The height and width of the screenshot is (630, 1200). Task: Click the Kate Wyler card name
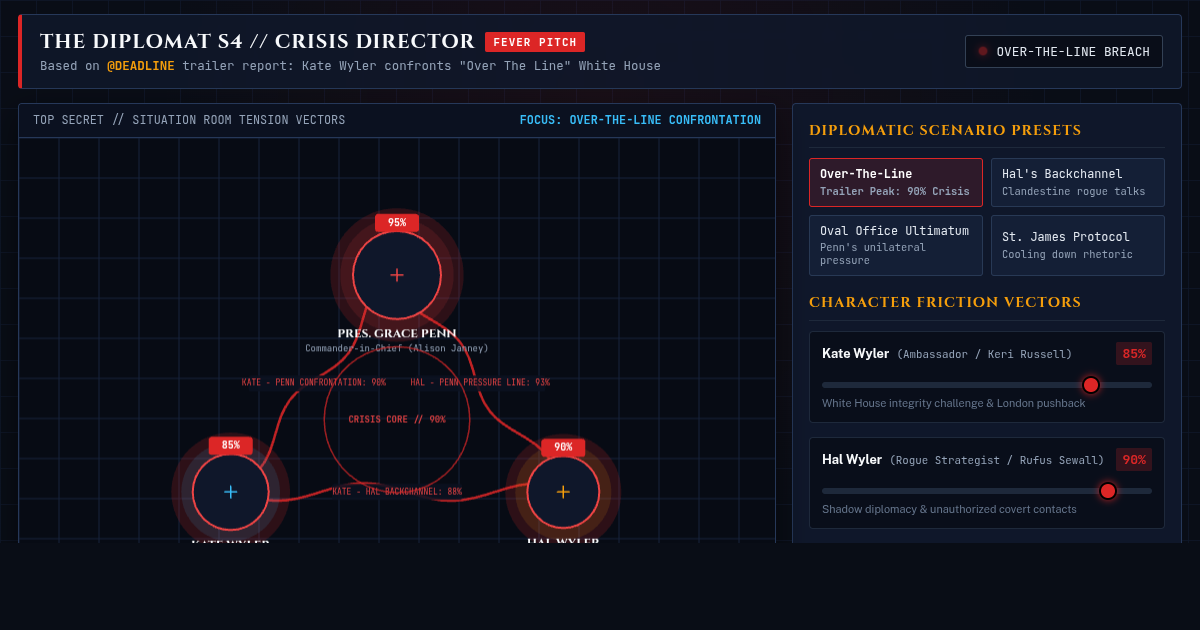[855, 353]
